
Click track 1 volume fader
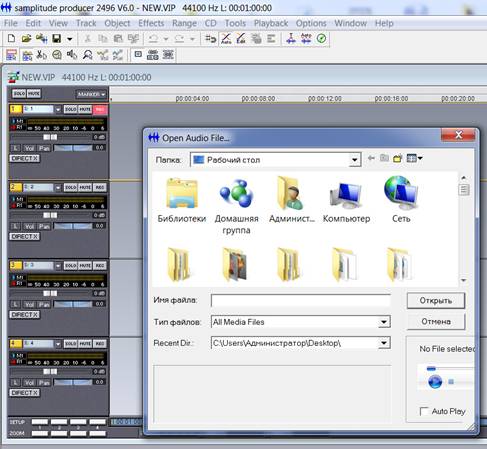51,137
